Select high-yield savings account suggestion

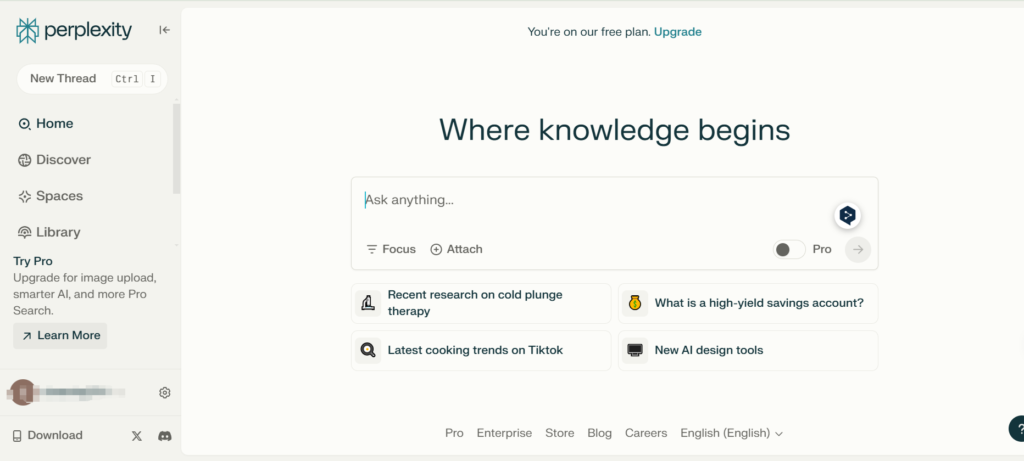(x=748, y=304)
